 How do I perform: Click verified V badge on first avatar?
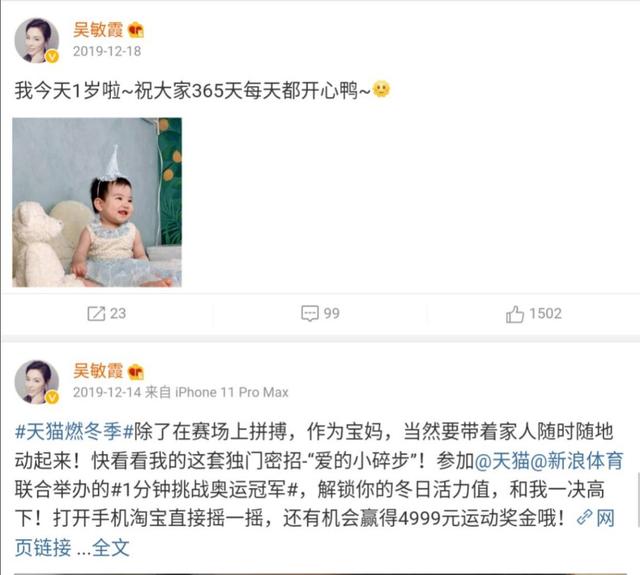(x=52, y=57)
